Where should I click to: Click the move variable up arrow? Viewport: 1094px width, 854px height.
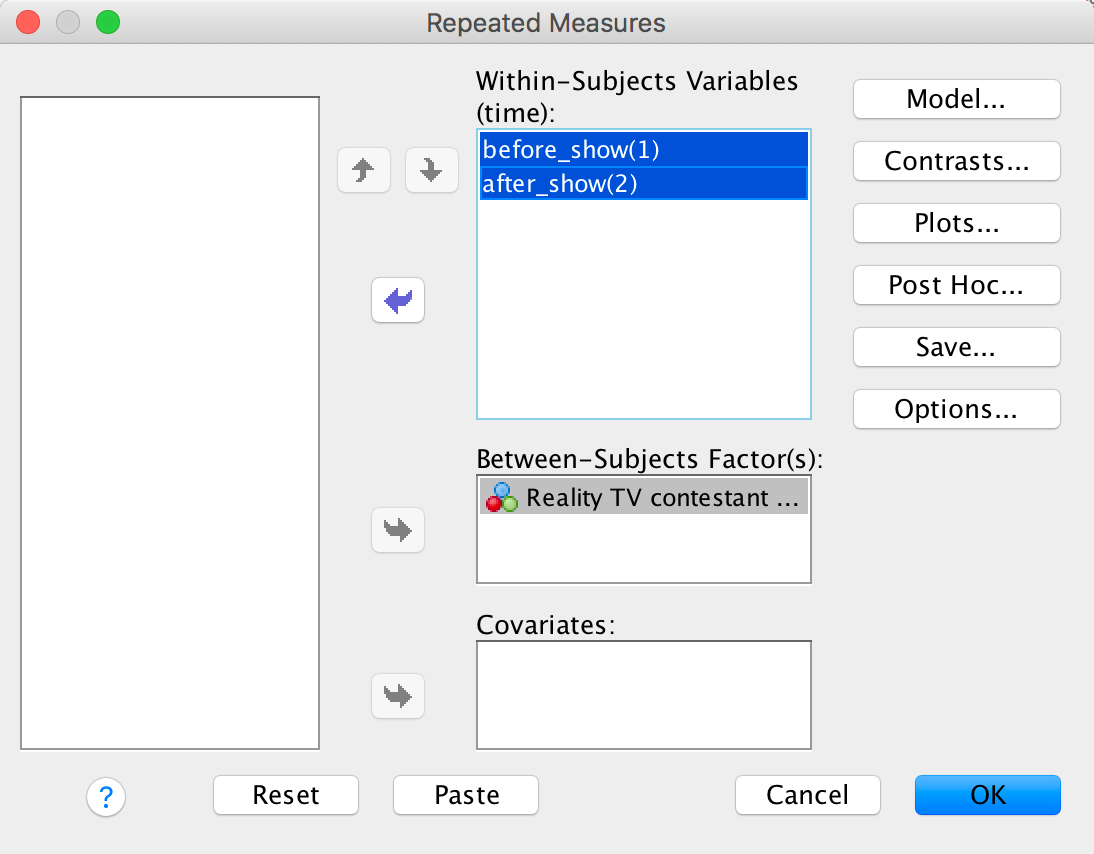coord(364,171)
